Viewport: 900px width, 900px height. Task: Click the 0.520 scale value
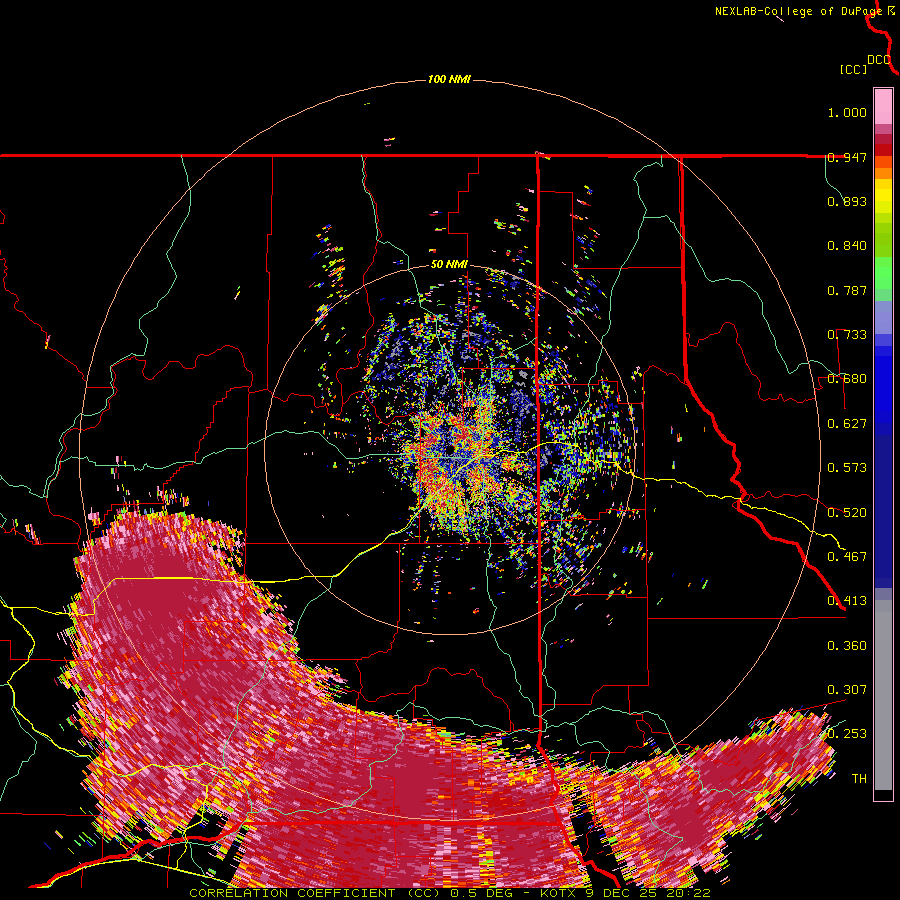click(847, 513)
